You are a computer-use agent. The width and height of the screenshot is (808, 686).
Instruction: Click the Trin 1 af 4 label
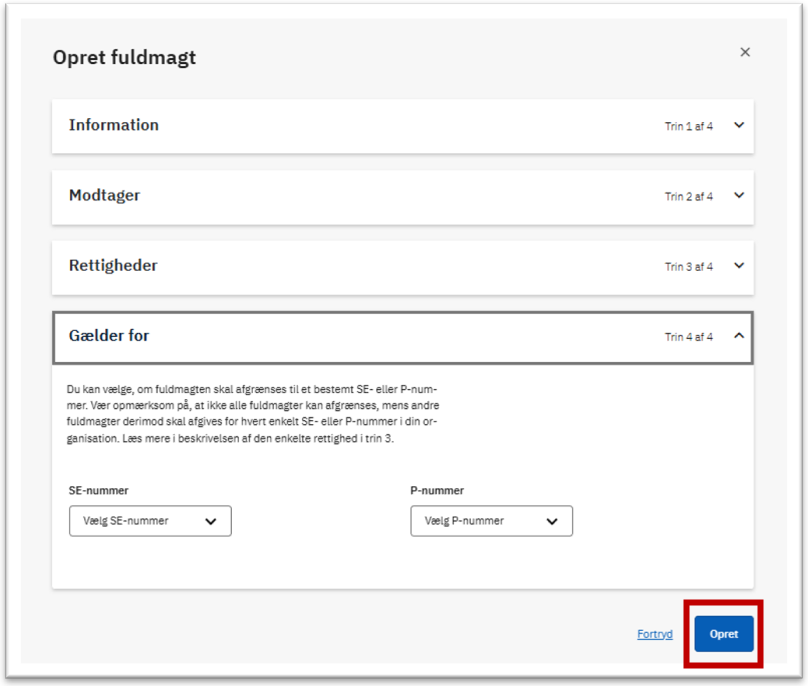688,126
